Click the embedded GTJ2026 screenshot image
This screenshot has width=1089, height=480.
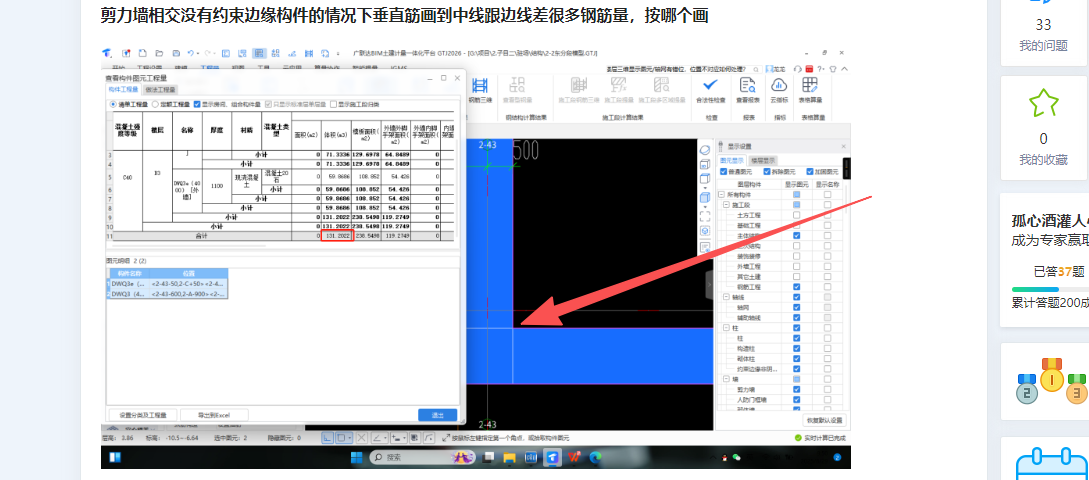(x=476, y=258)
